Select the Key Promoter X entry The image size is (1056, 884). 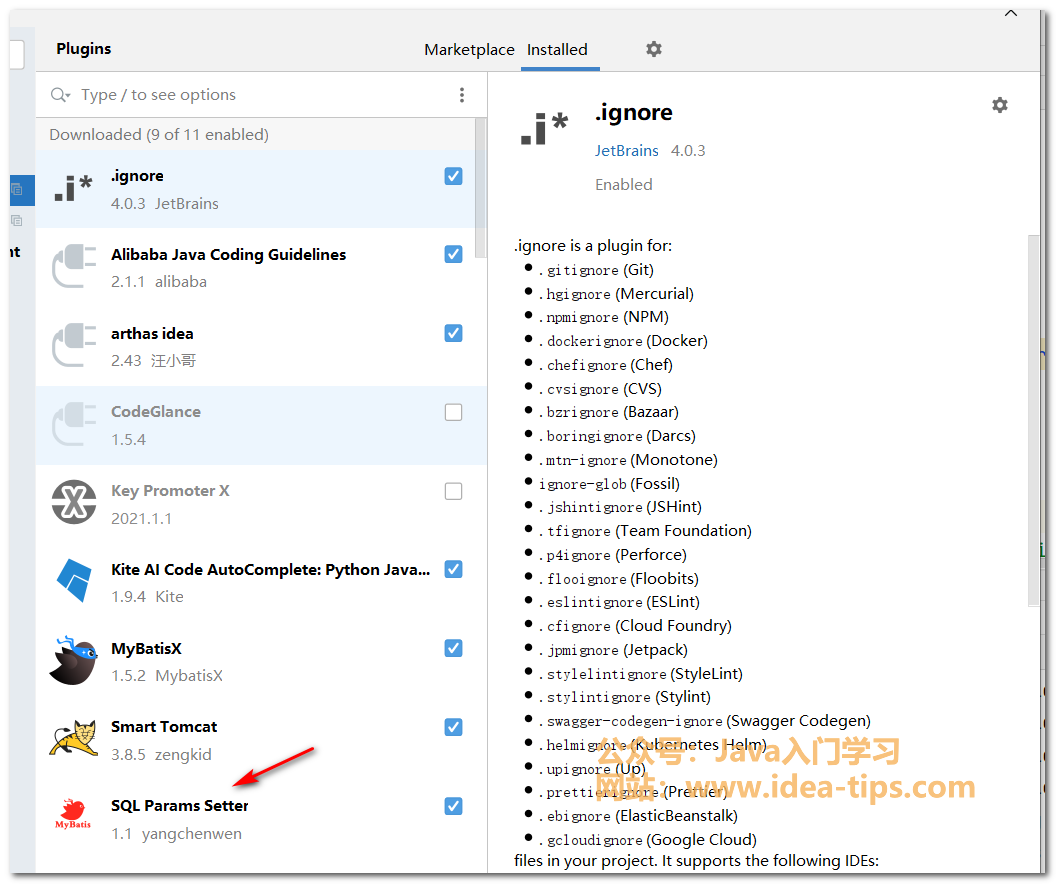click(x=261, y=504)
